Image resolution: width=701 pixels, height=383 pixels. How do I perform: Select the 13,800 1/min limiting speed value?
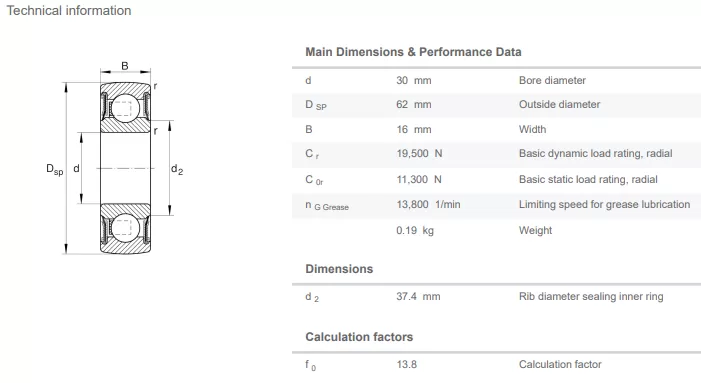[x=428, y=205]
